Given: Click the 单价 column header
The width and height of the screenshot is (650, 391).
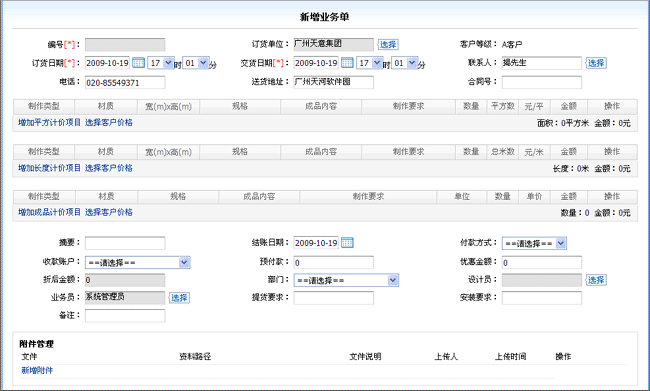Looking at the screenshot, I should (534, 197).
